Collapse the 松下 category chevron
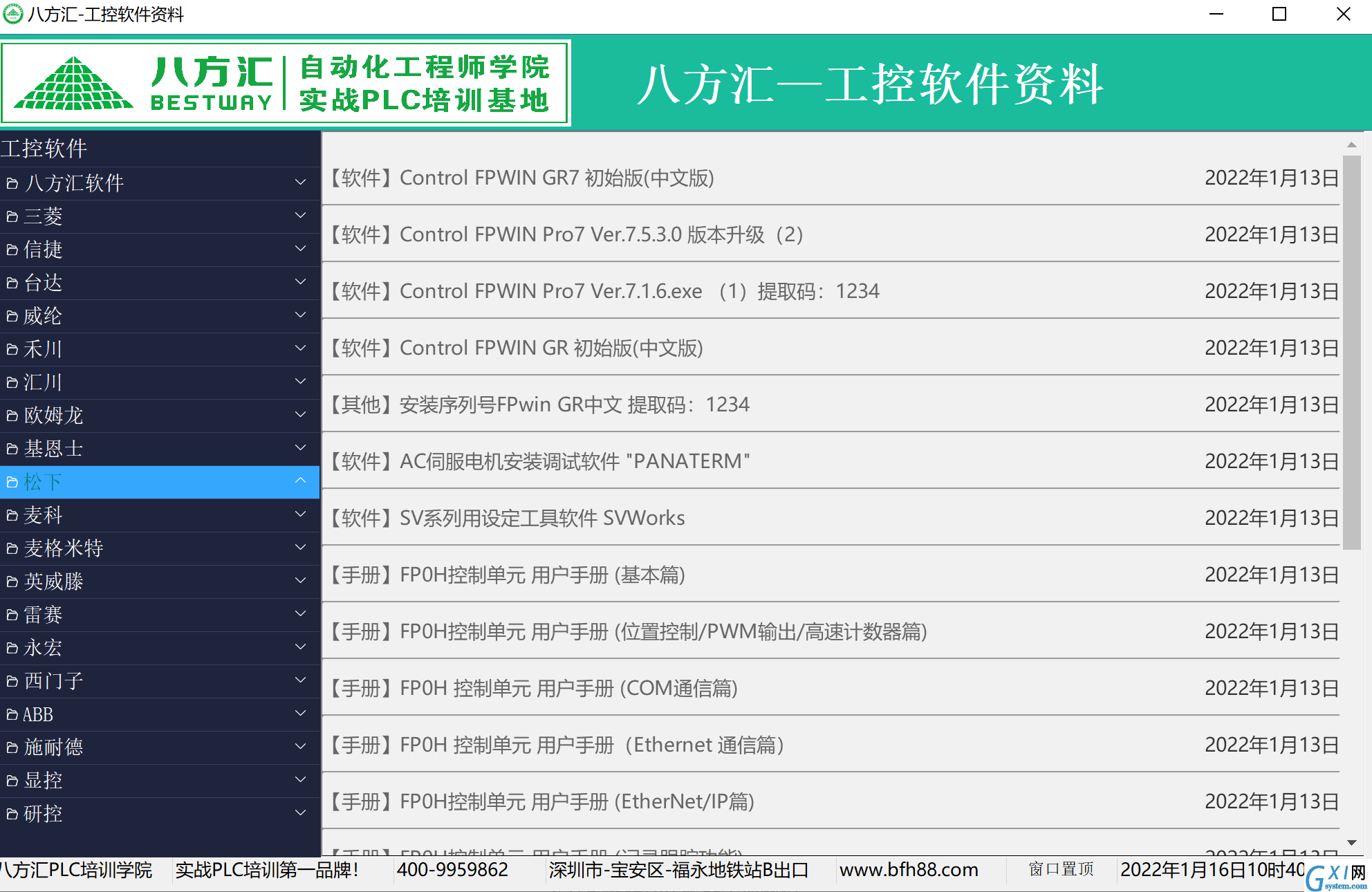Screen dimensions: 1372x892 pos(300,481)
